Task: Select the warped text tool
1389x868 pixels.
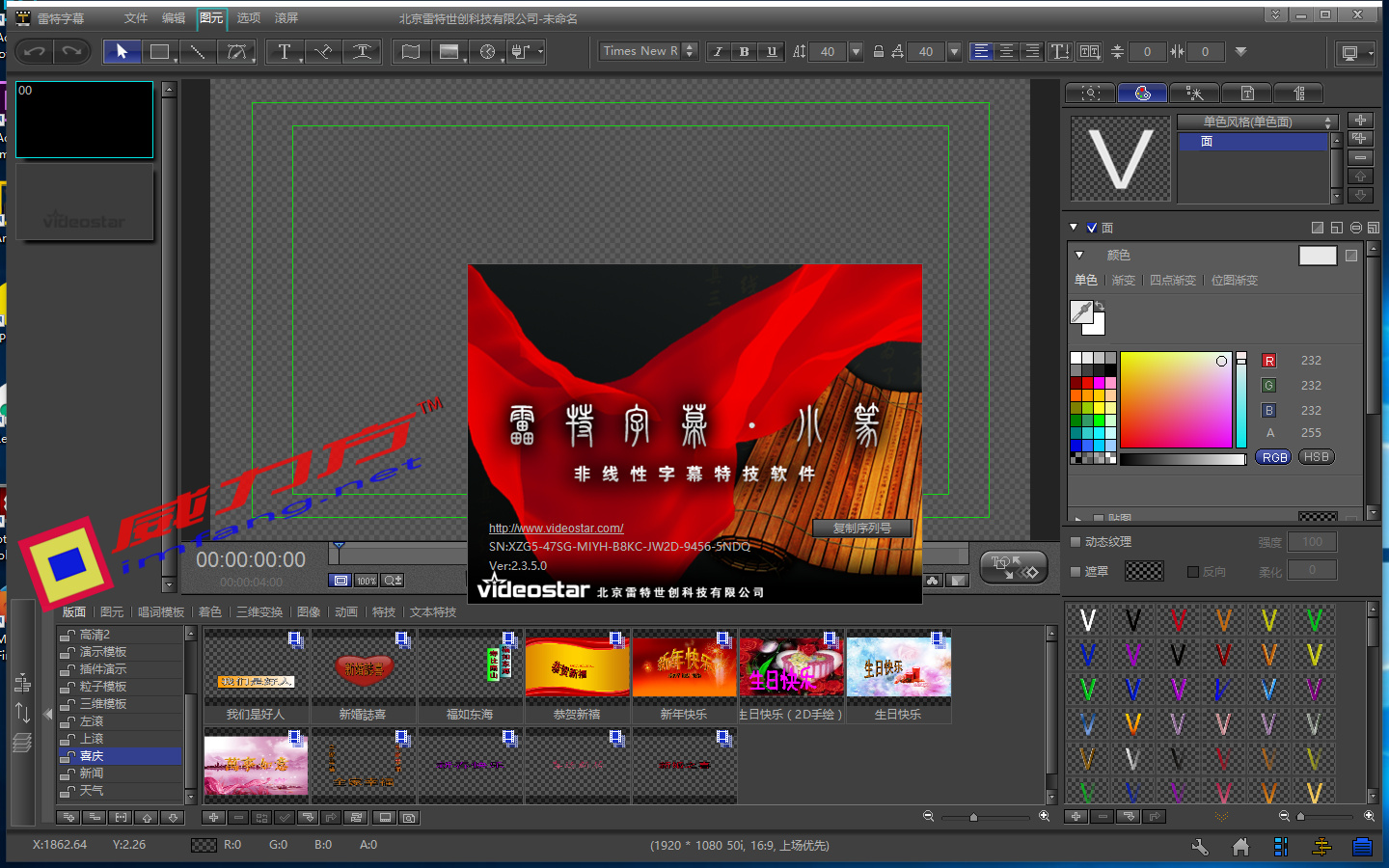Action: 362,51
